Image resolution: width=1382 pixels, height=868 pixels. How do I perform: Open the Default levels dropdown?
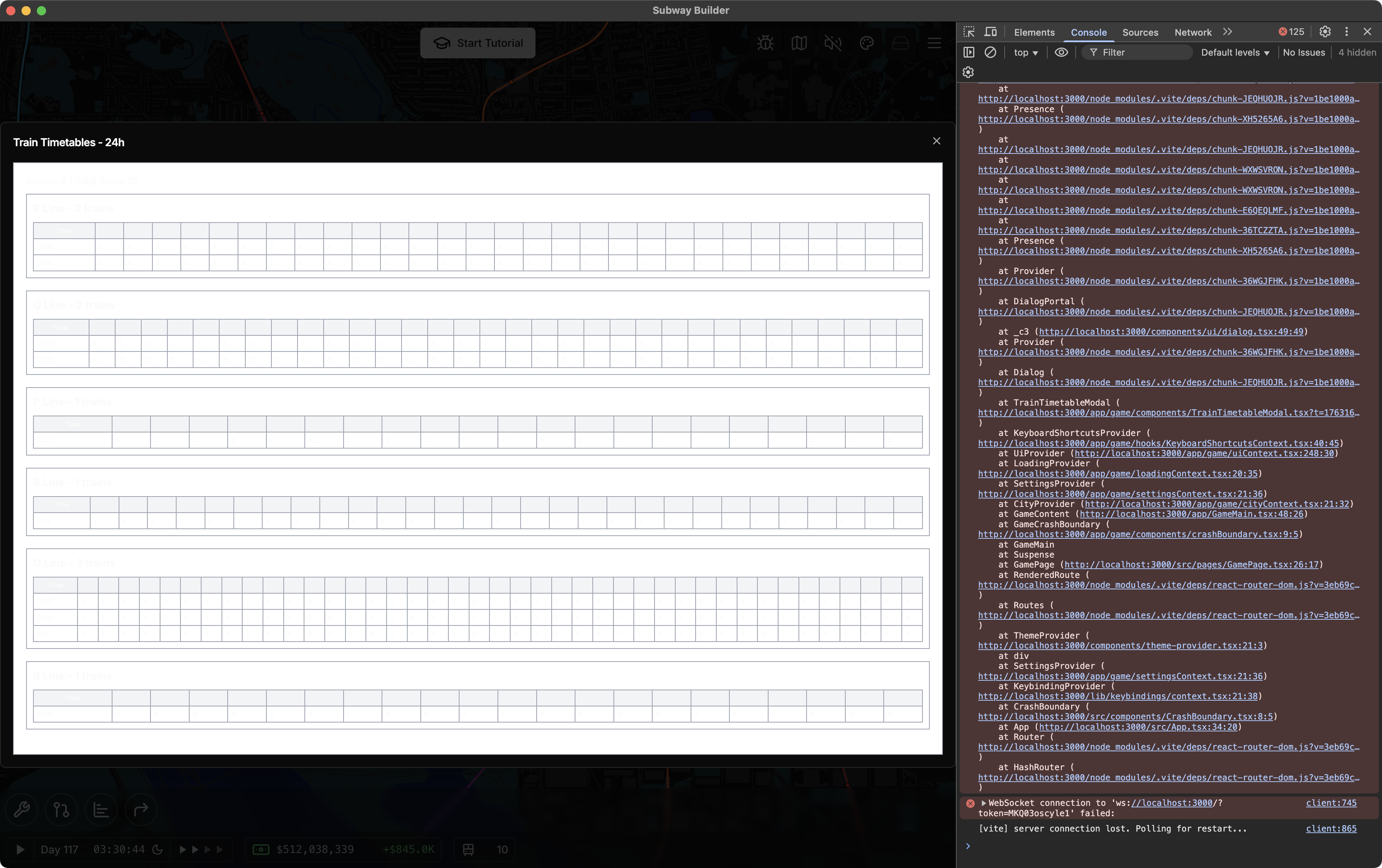point(1235,52)
